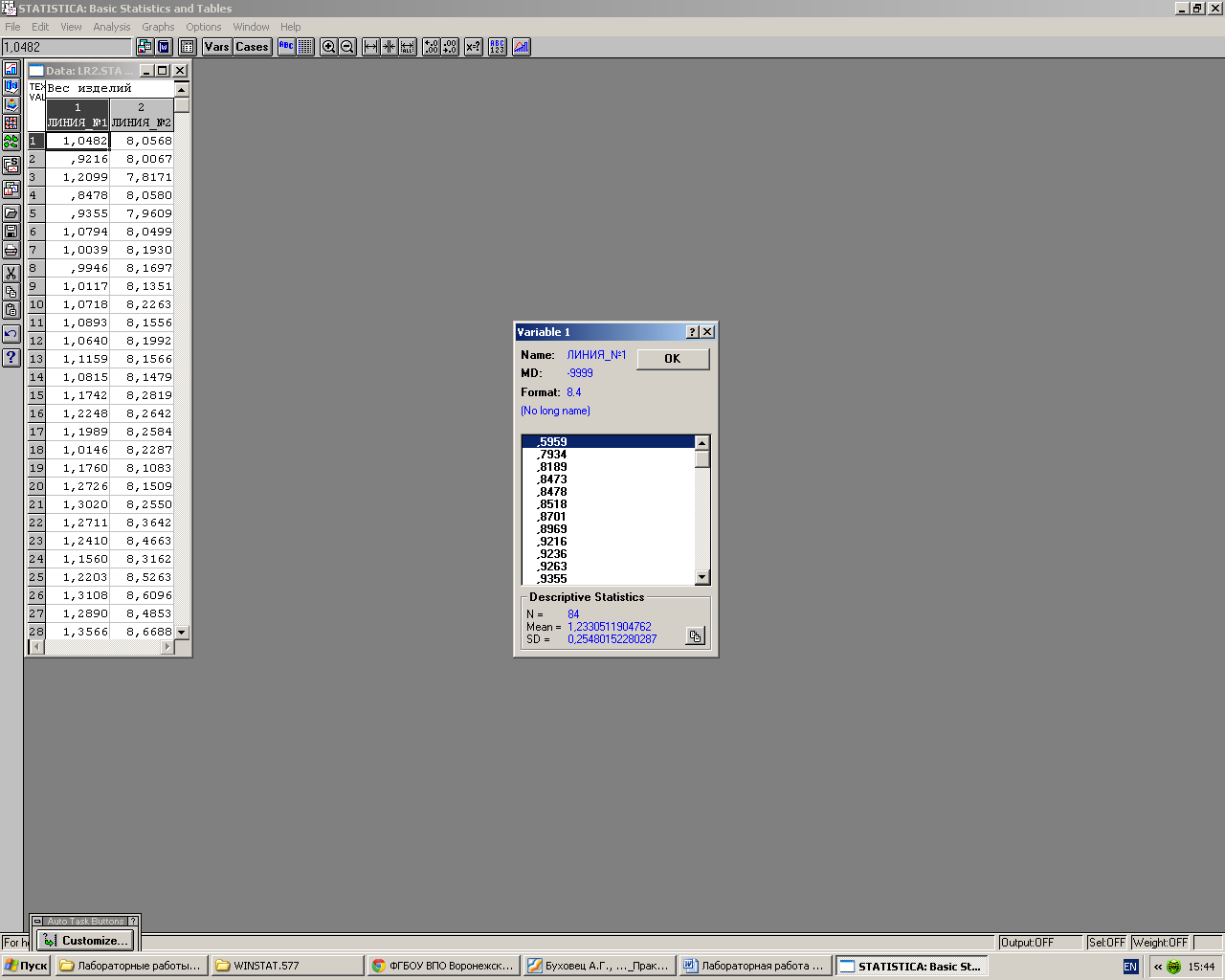
Task: Click the data window scroll down arrow
Action: click(x=182, y=632)
